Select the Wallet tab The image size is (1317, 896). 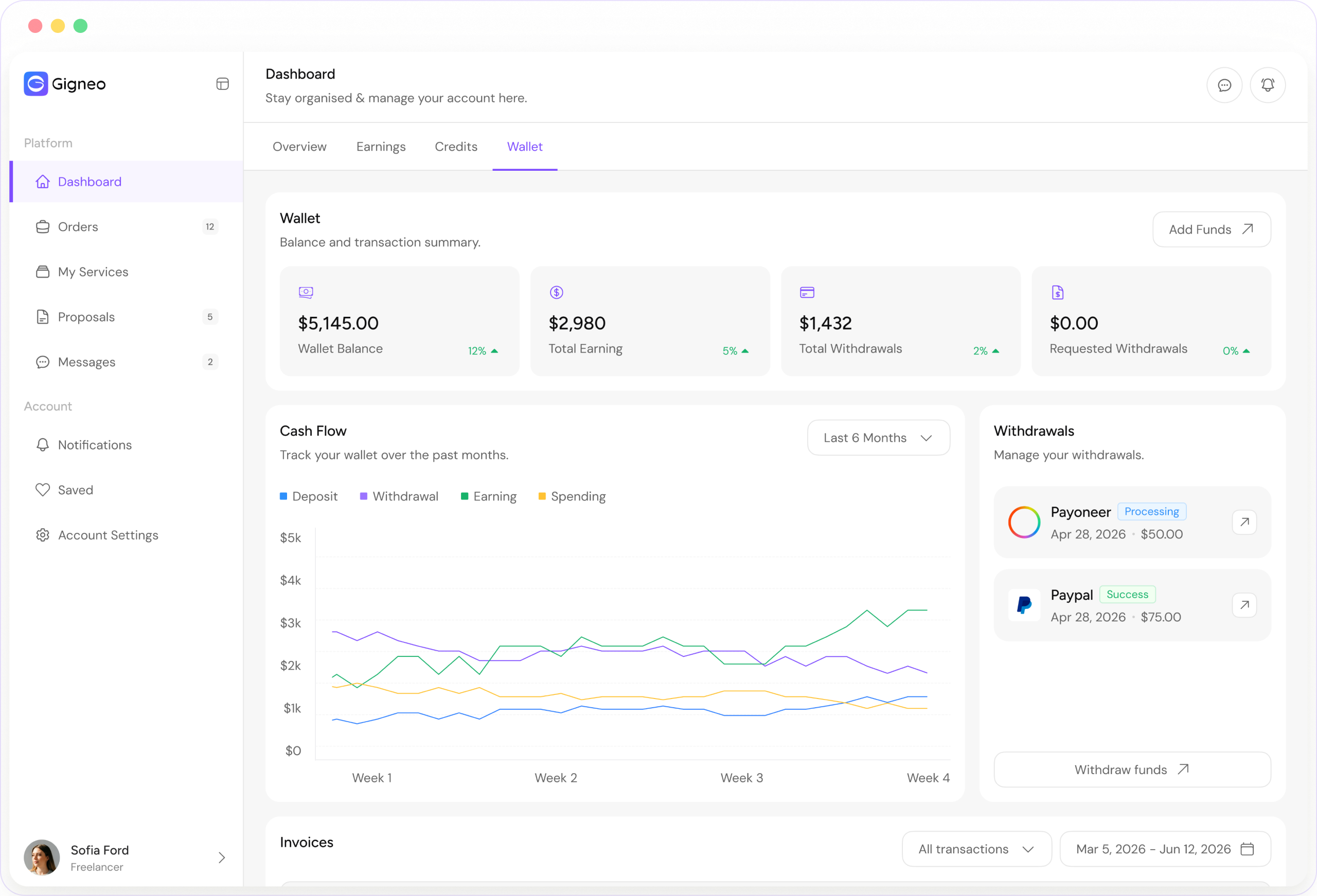(525, 147)
